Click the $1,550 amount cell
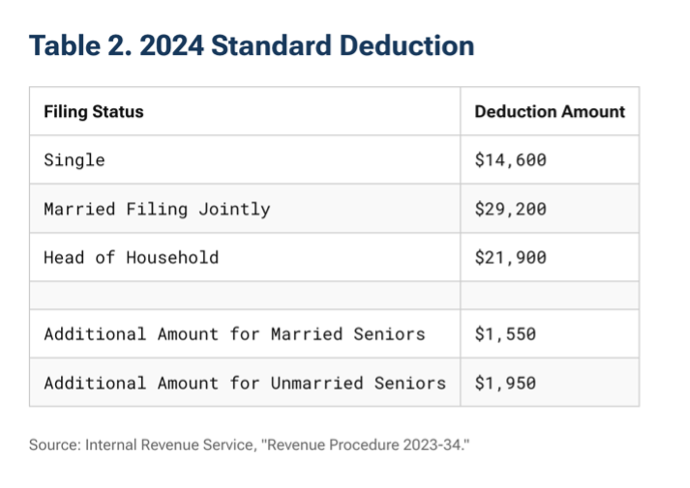This screenshot has height=488, width=690. (x=505, y=334)
